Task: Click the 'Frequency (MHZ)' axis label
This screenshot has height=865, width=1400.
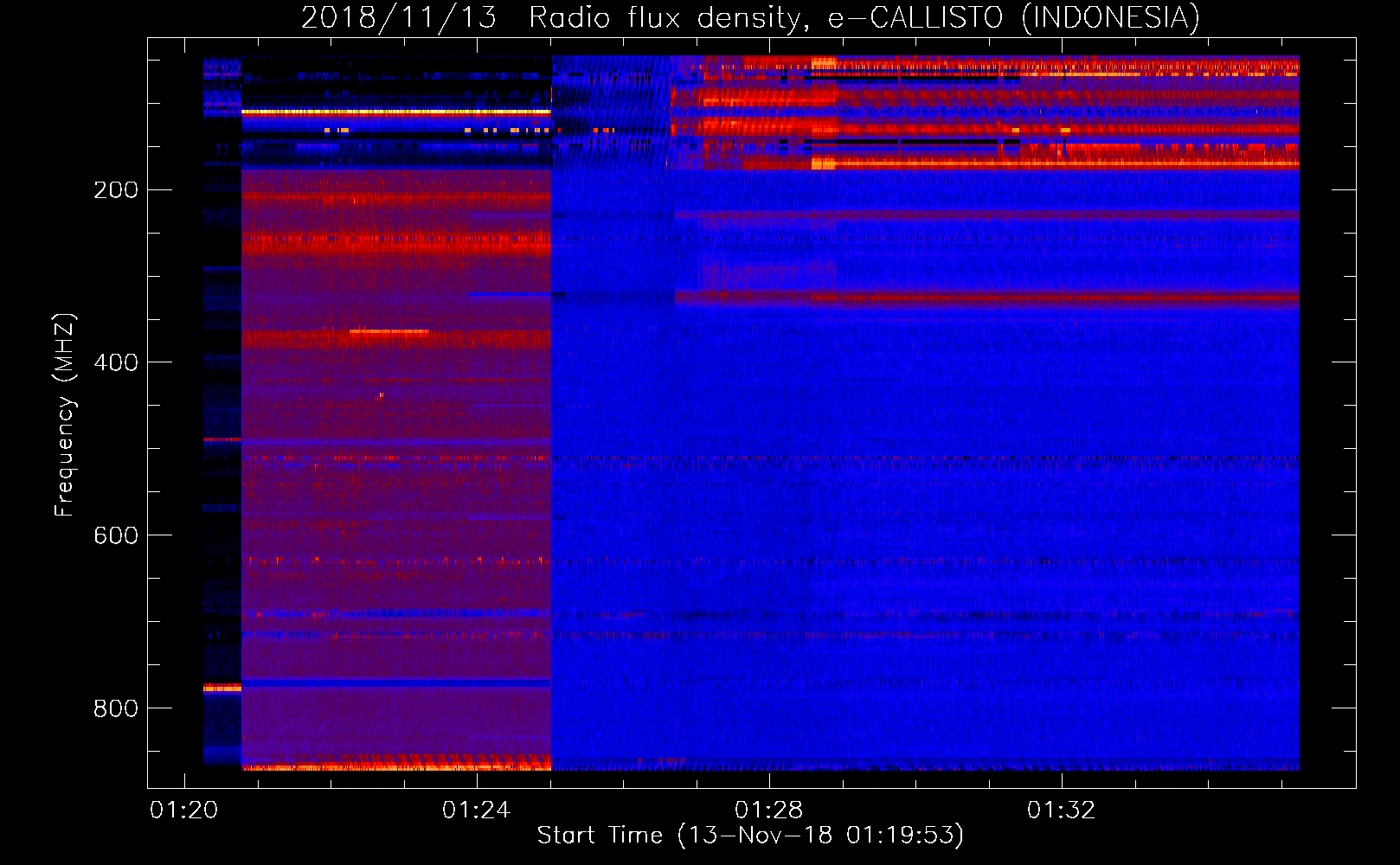Action: (x=65, y=414)
